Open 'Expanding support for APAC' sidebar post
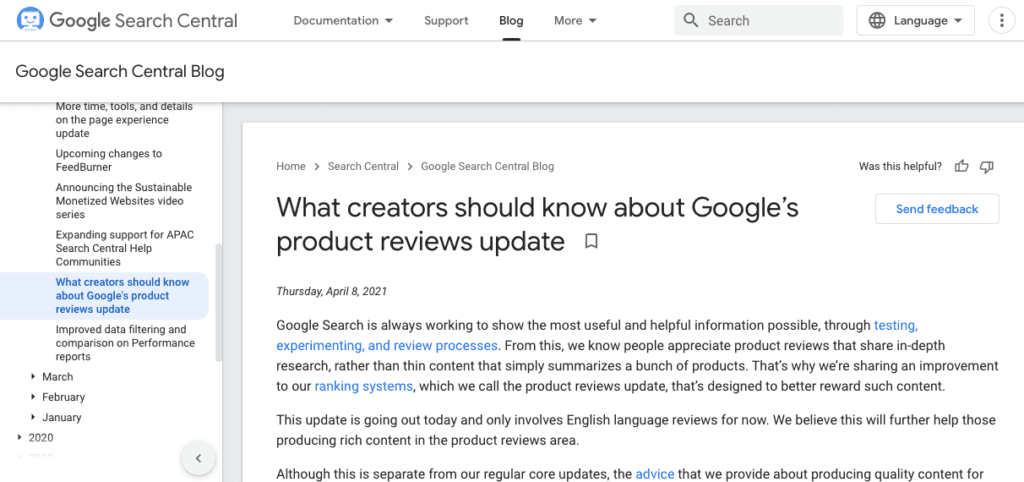 125,248
